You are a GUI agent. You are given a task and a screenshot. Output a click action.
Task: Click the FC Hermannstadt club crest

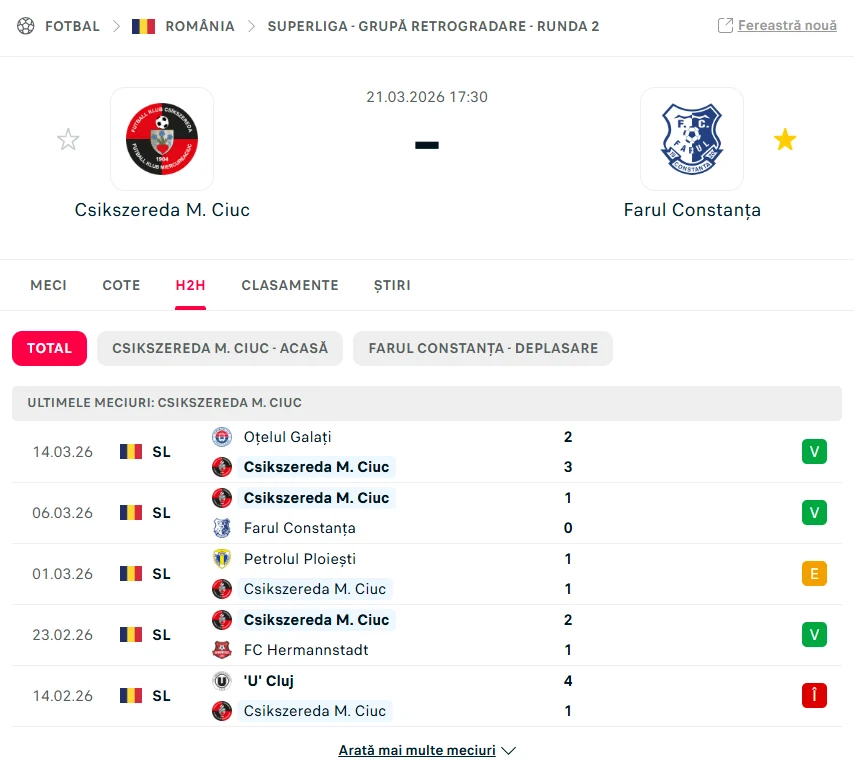coord(222,650)
